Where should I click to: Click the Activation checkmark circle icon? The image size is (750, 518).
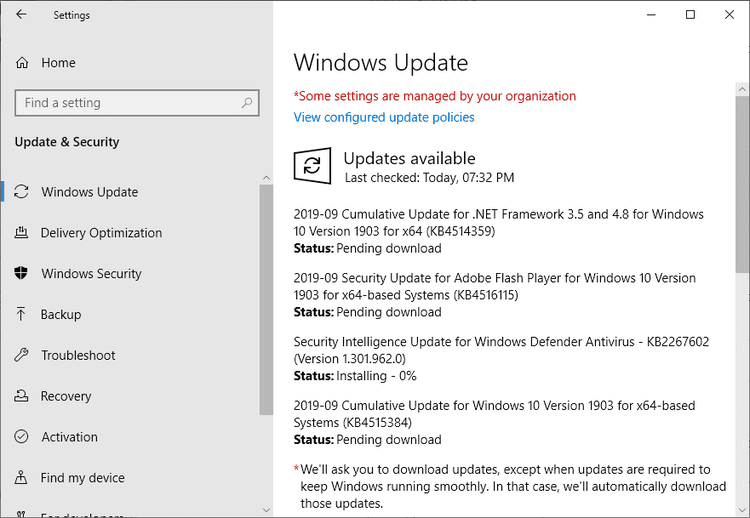pyautogui.click(x=21, y=437)
